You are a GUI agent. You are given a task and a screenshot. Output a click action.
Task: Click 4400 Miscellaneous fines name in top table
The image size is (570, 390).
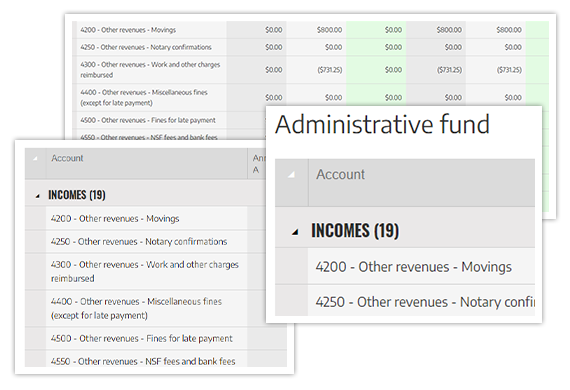click(x=144, y=97)
